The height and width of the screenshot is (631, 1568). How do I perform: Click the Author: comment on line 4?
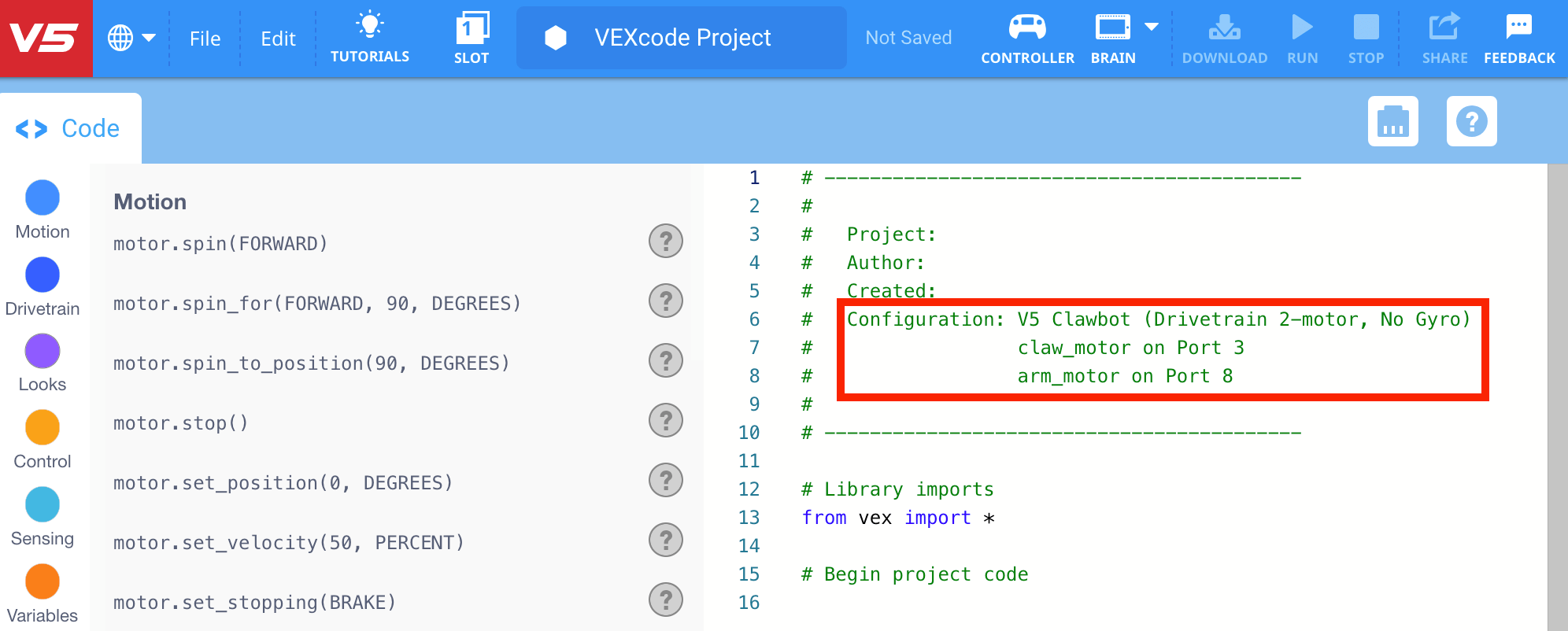coord(886,263)
